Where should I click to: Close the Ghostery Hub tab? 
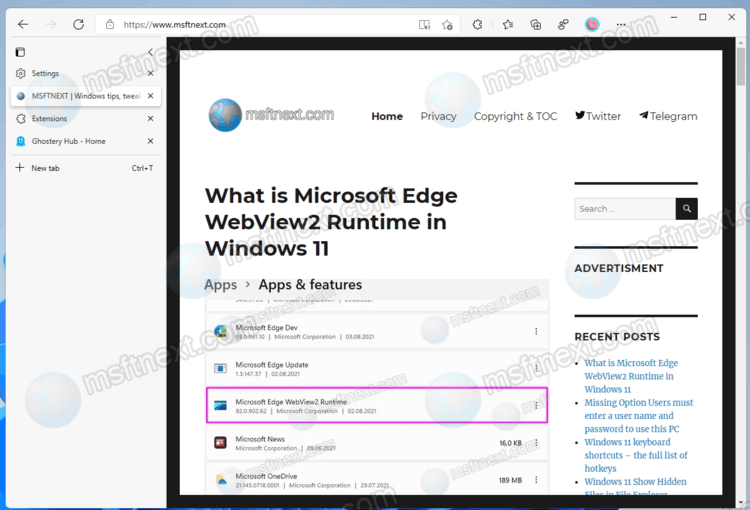click(x=150, y=141)
